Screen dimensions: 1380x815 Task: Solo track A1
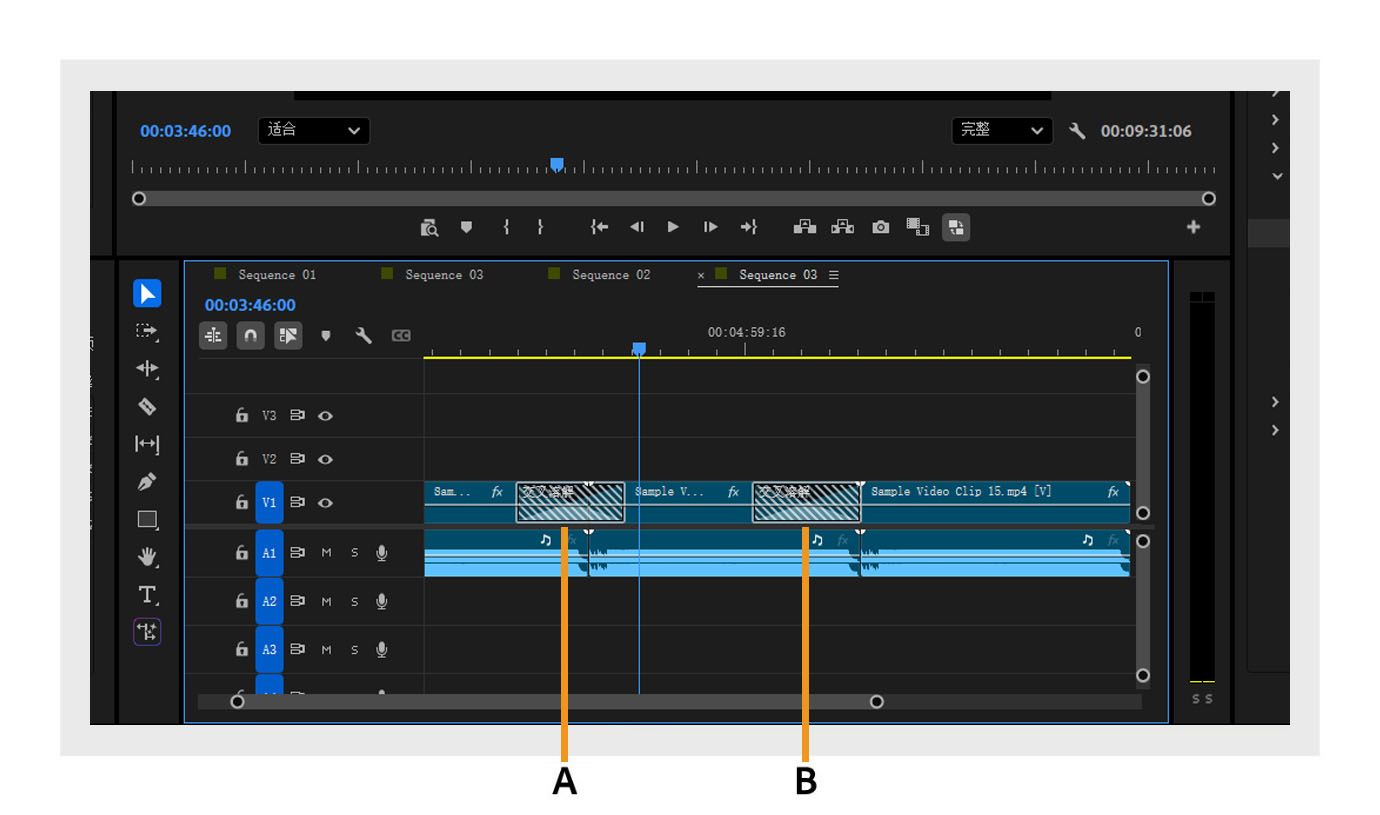pos(354,553)
